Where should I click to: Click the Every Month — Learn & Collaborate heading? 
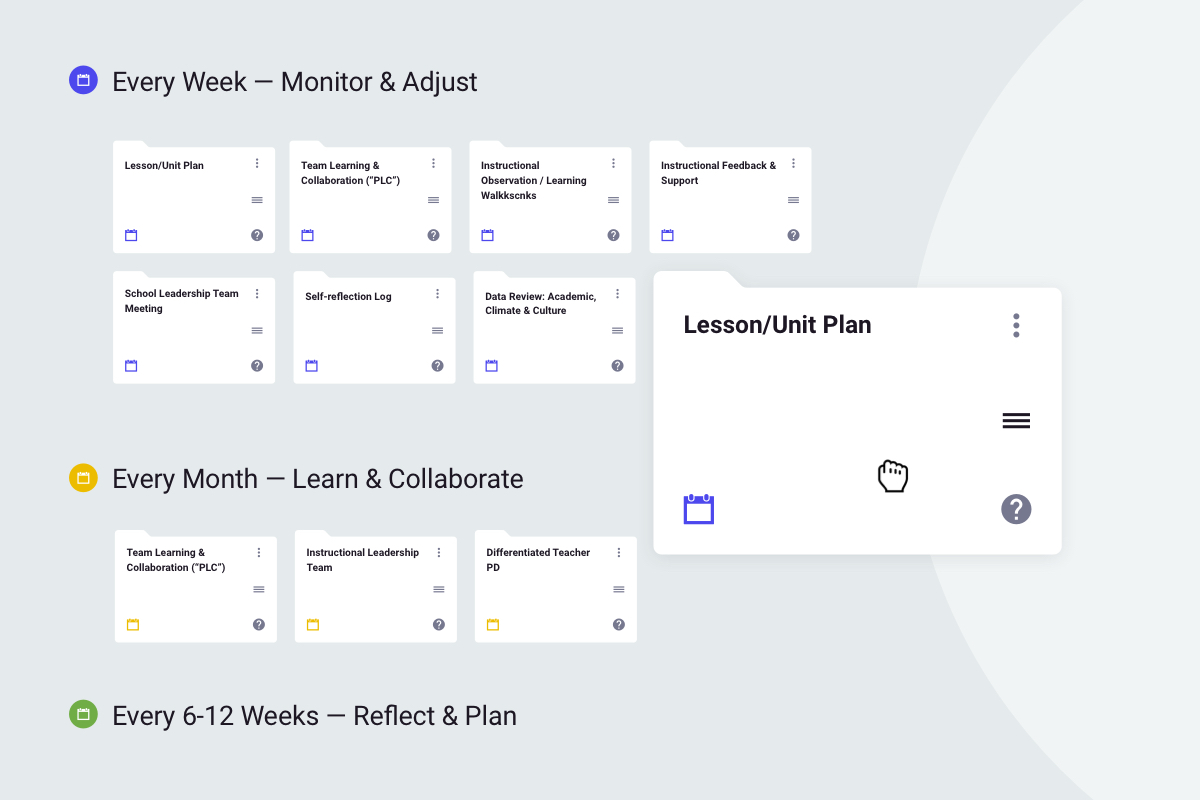317,479
